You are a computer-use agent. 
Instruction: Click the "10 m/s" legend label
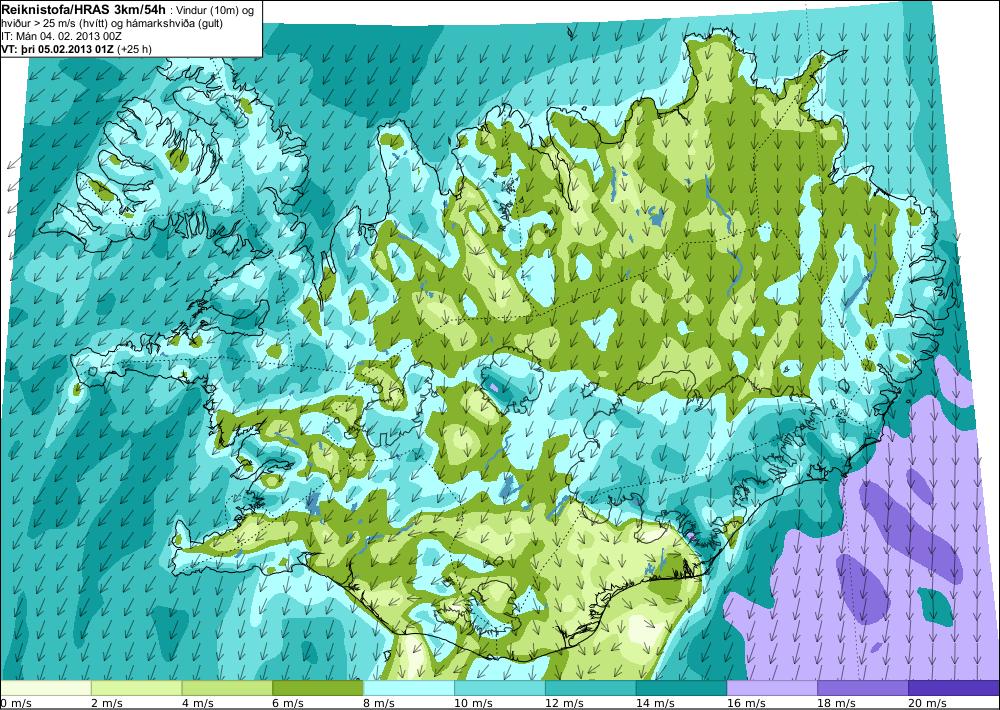(473, 703)
